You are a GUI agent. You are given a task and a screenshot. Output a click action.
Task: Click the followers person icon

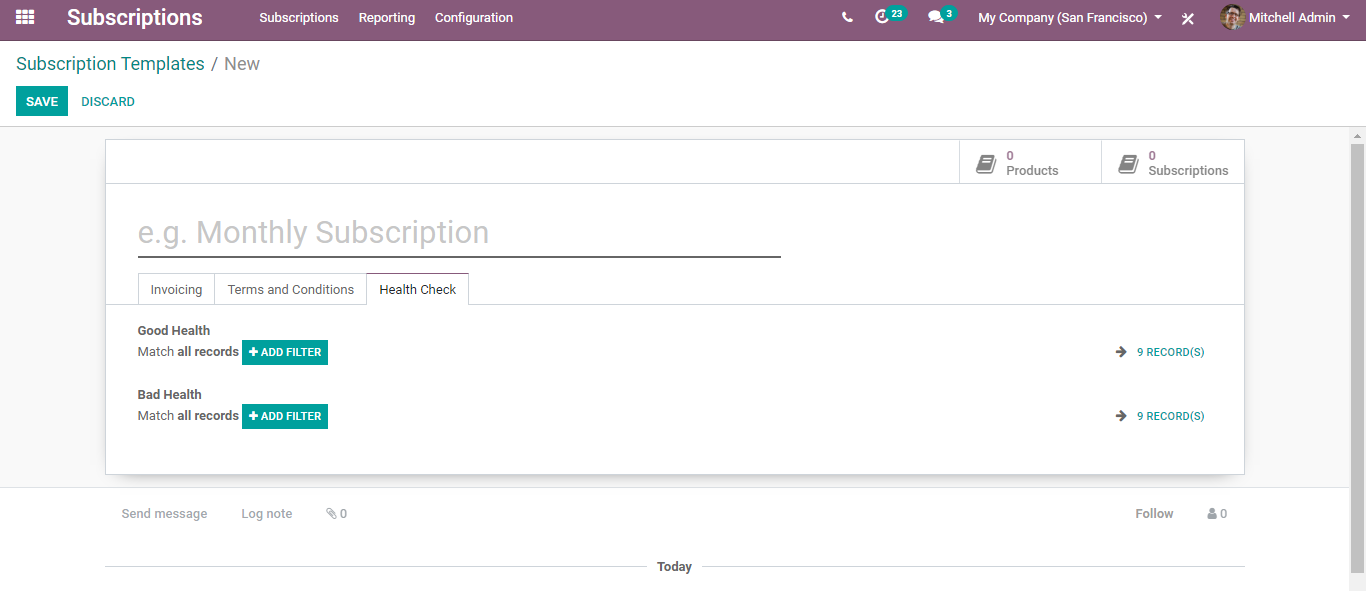1212,514
